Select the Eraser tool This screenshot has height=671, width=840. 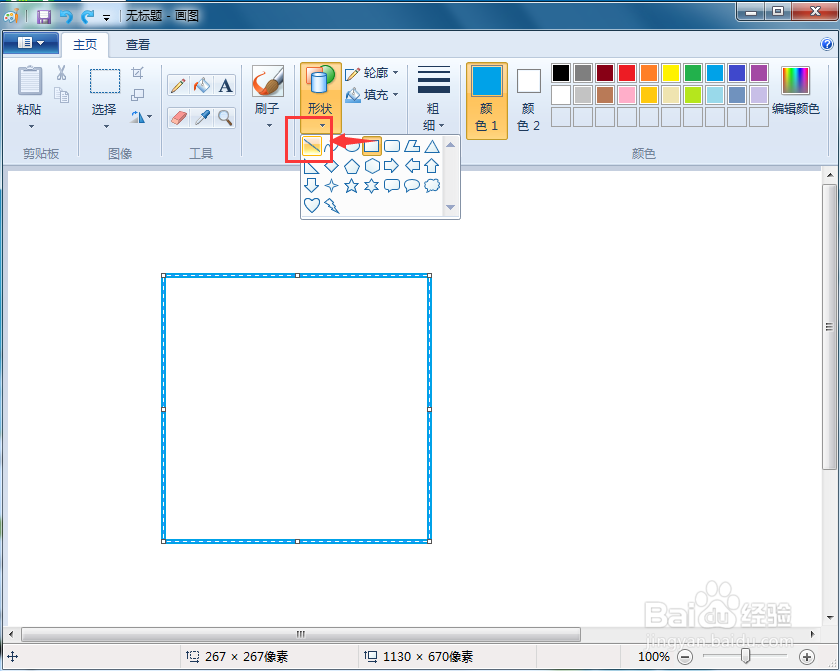178,118
